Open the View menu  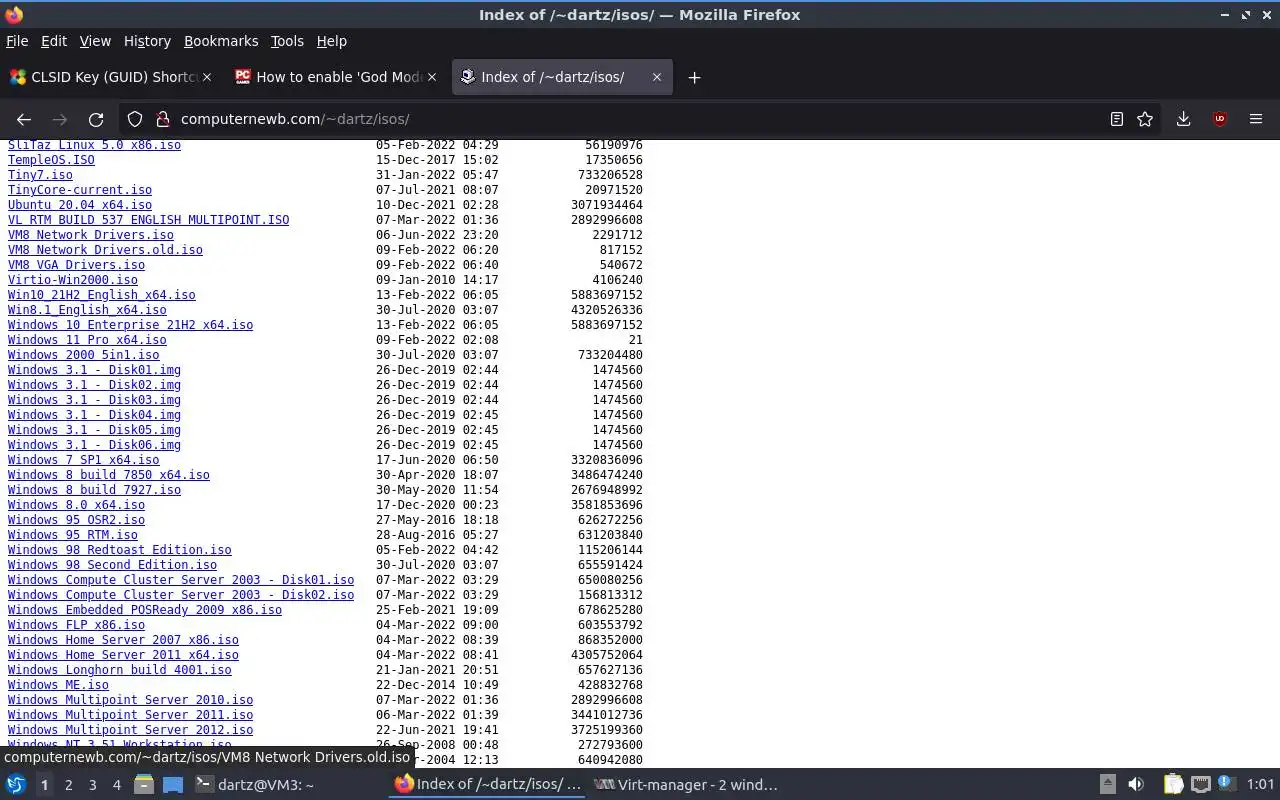(x=95, y=41)
